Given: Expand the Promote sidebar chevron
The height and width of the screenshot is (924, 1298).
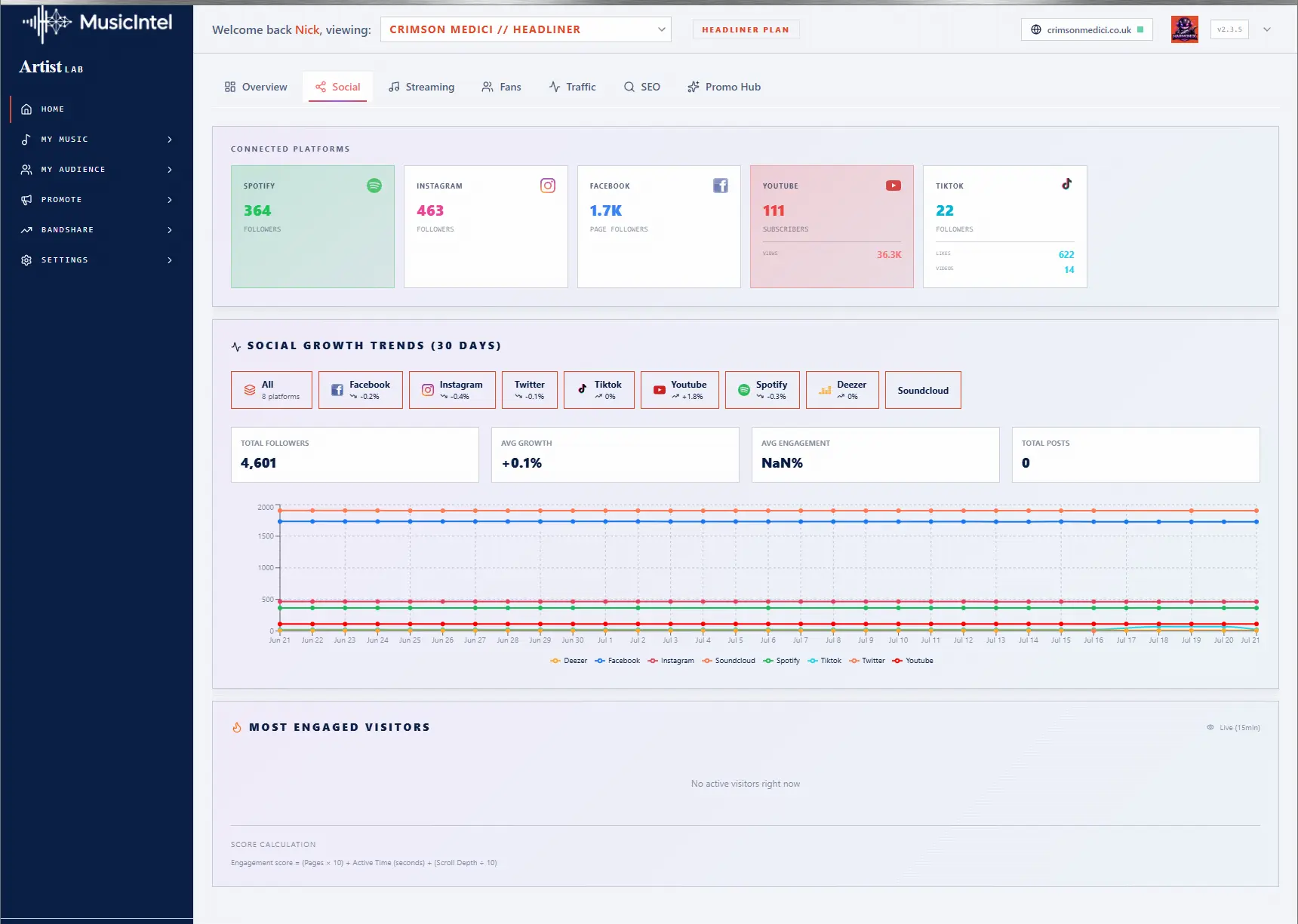Looking at the screenshot, I should [170, 200].
